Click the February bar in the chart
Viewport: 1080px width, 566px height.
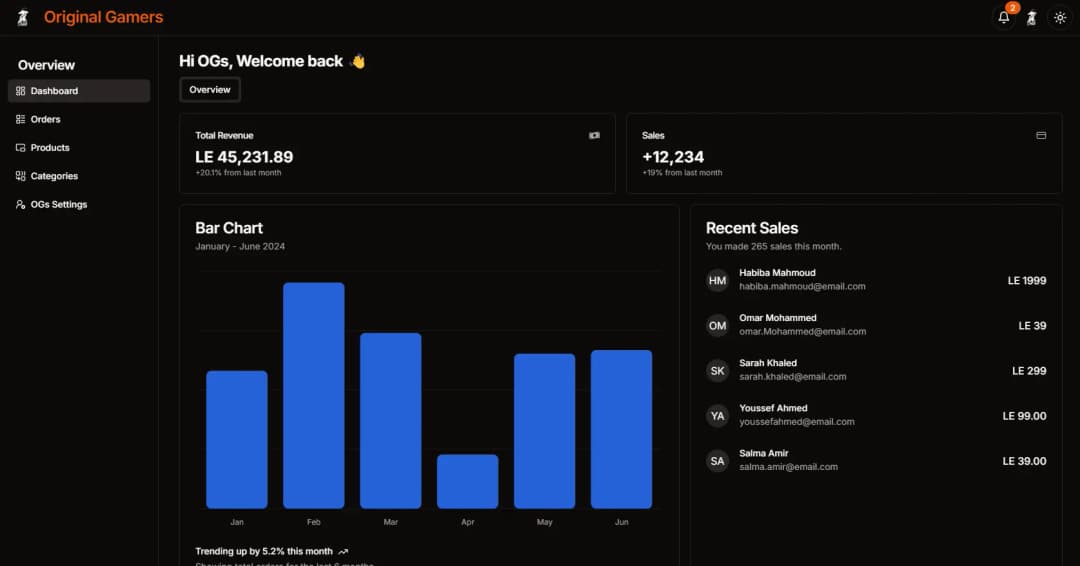point(313,395)
